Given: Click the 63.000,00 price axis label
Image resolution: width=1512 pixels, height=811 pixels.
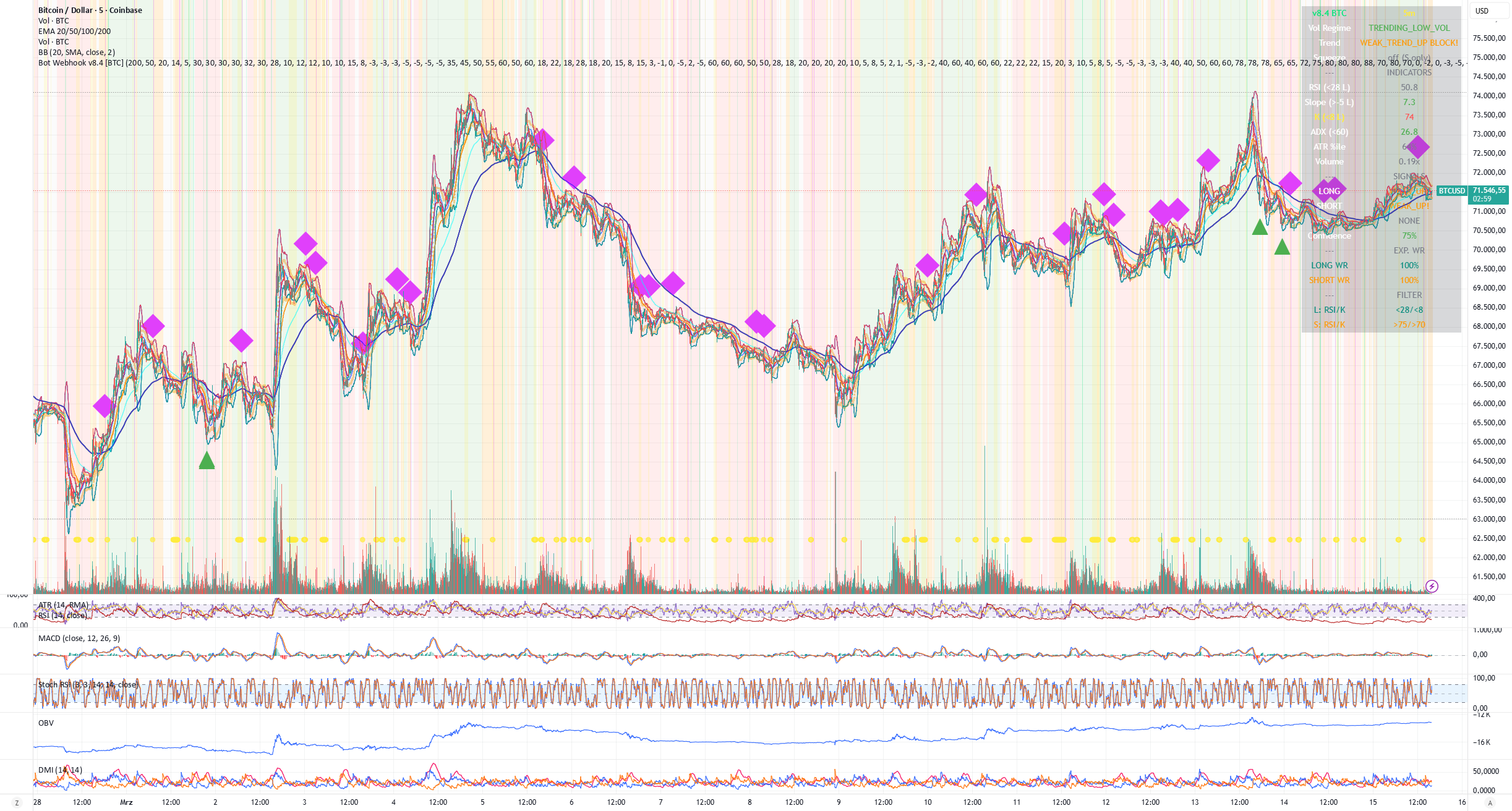Looking at the screenshot, I should click(1489, 519).
